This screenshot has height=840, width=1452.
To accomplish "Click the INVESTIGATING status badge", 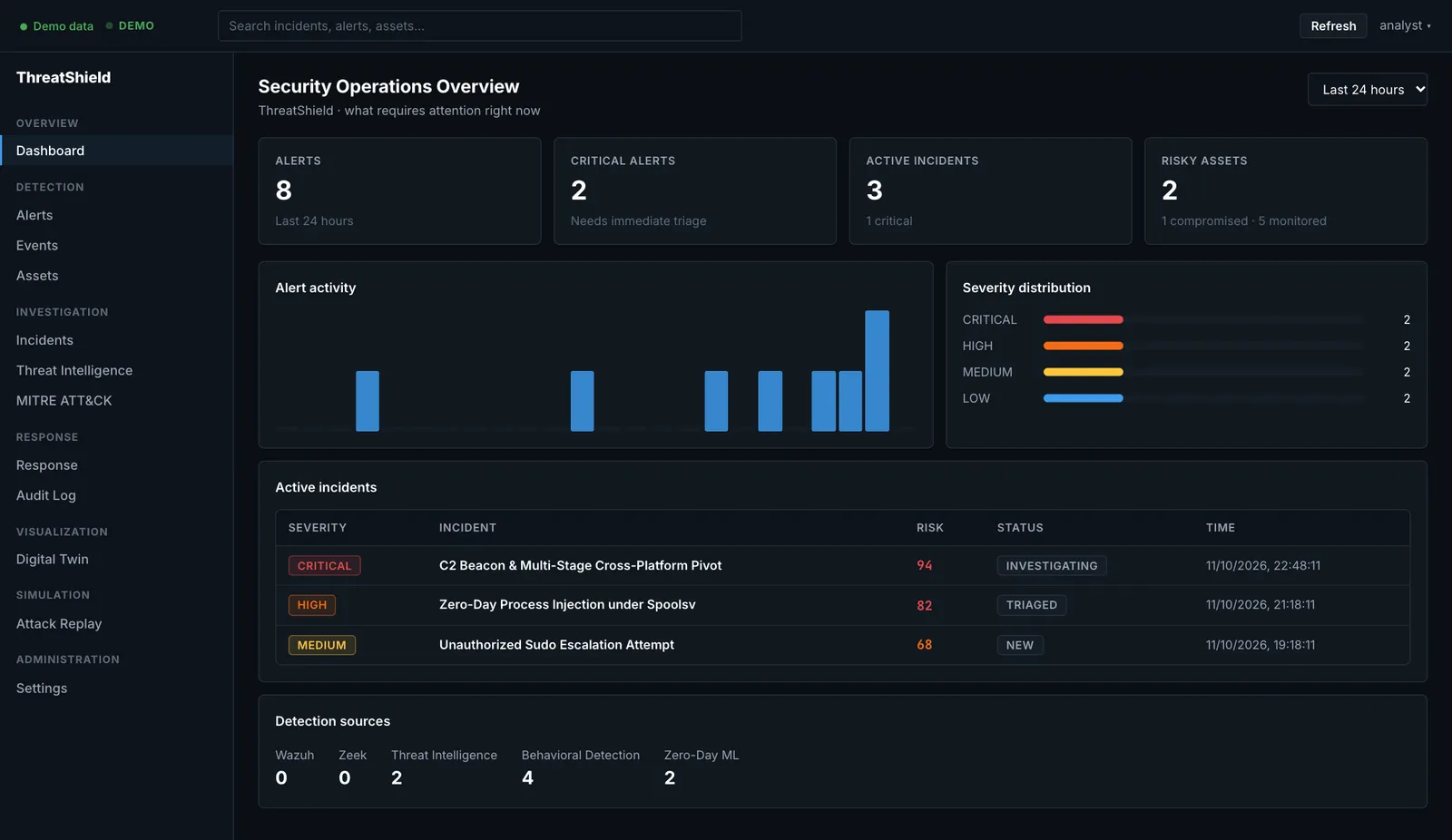I will pyautogui.click(x=1052, y=566).
